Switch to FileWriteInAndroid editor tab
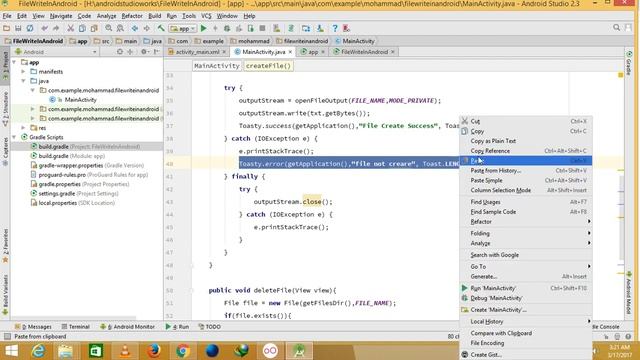Viewport: 640px width, 360px height. click(x=364, y=52)
